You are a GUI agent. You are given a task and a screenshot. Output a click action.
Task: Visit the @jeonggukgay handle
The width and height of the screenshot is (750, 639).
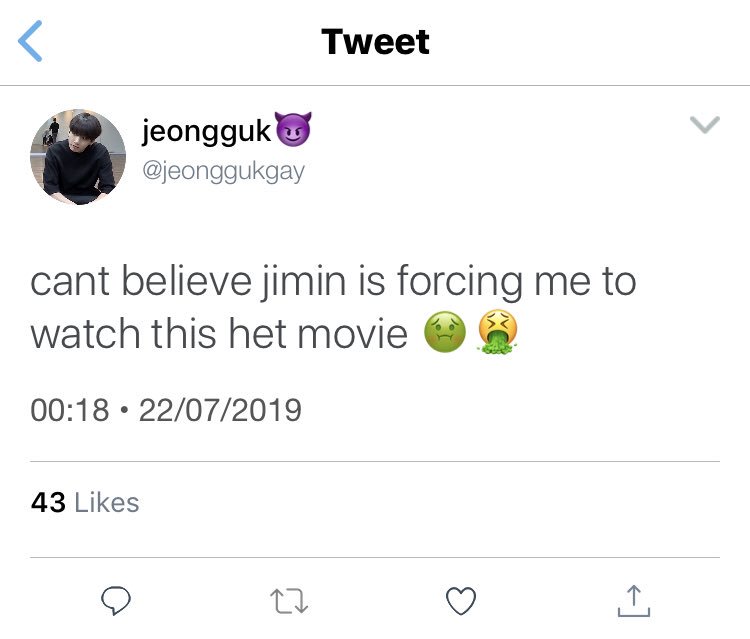[x=223, y=171]
